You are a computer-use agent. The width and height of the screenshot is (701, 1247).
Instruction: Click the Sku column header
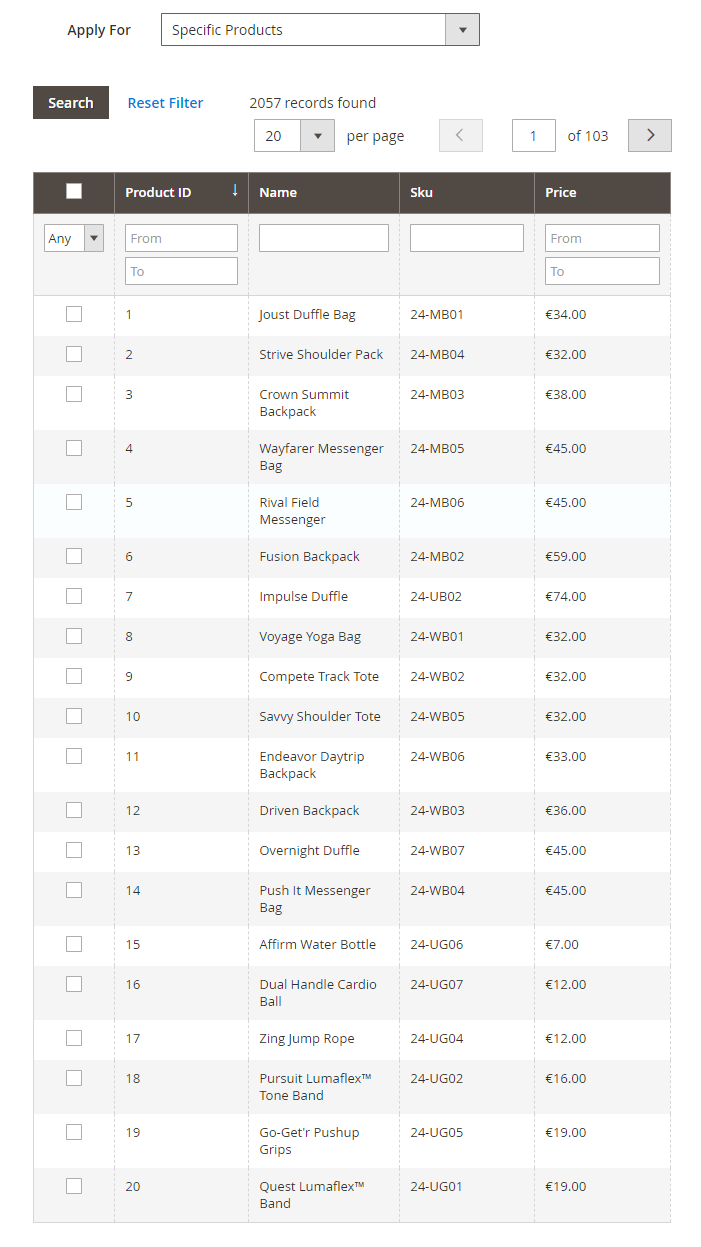pyautogui.click(x=422, y=192)
